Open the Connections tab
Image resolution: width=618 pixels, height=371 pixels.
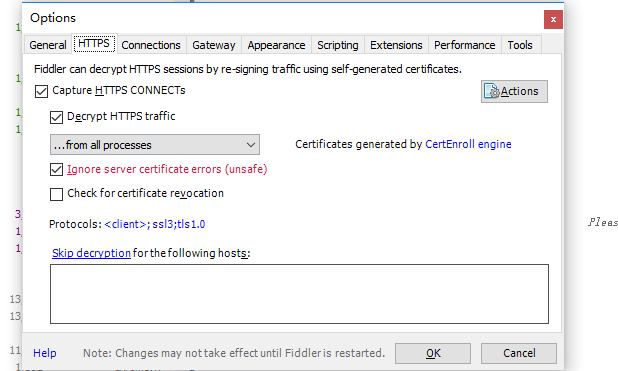click(151, 45)
